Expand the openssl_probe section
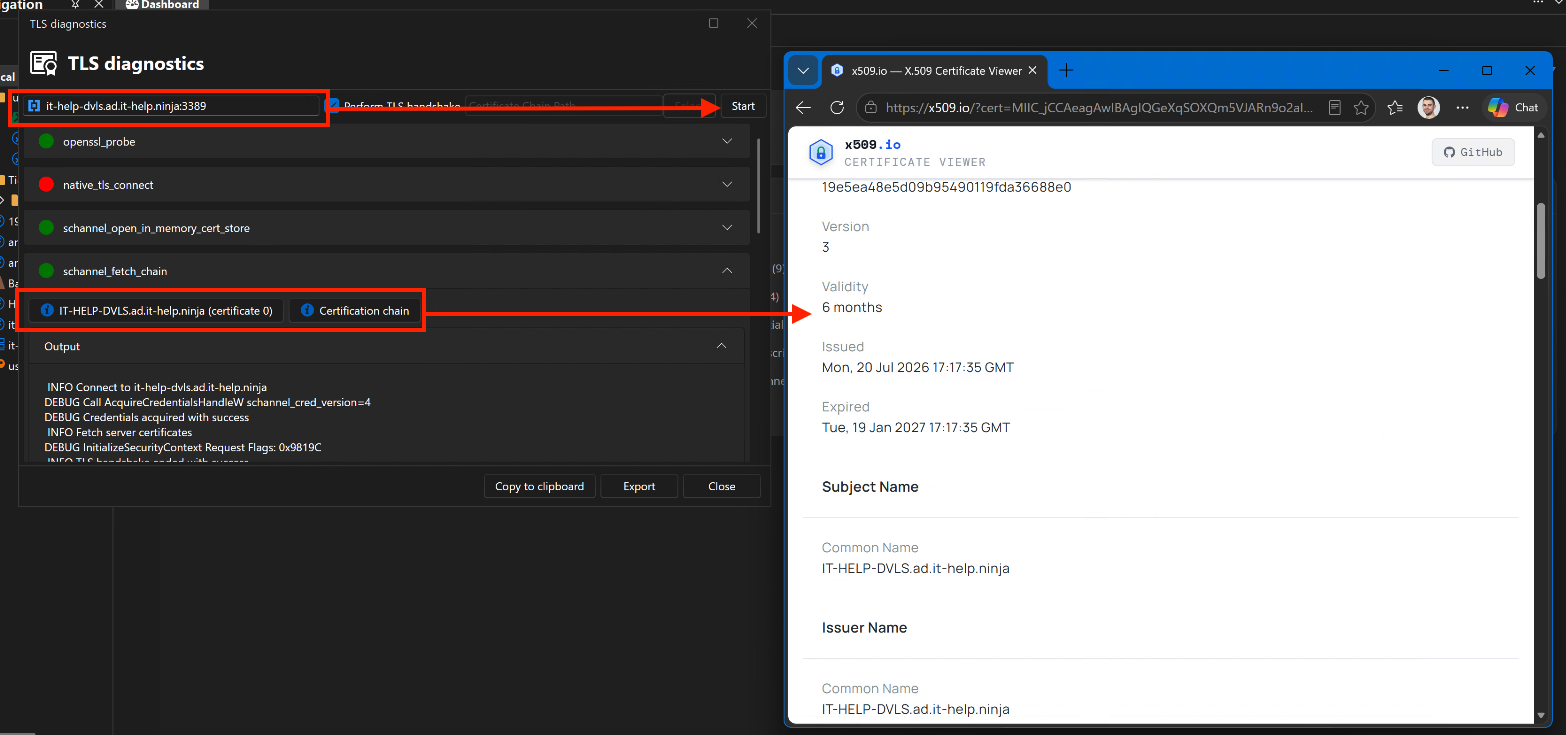This screenshot has width=1566, height=735. pos(386,142)
